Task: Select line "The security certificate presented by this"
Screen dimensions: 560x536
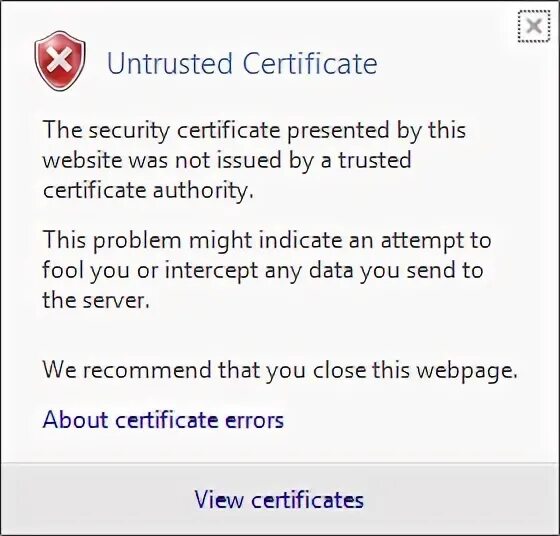Action: [254, 131]
